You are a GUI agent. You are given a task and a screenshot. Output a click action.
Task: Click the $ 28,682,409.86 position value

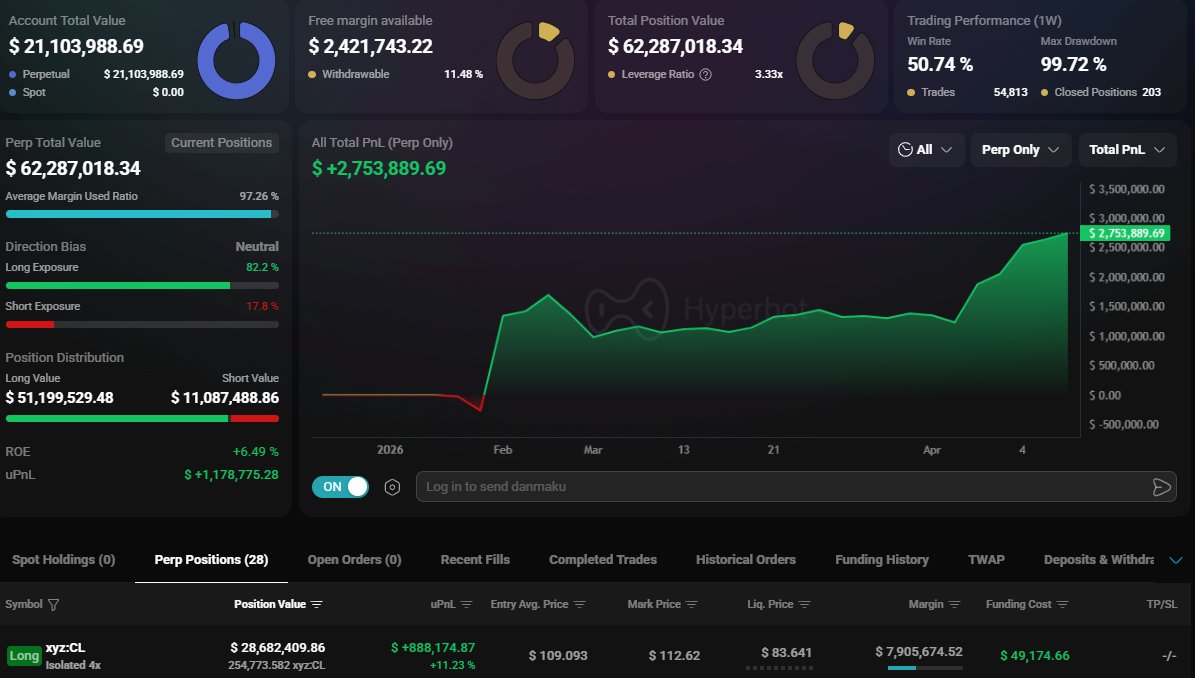click(x=277, y=648)
